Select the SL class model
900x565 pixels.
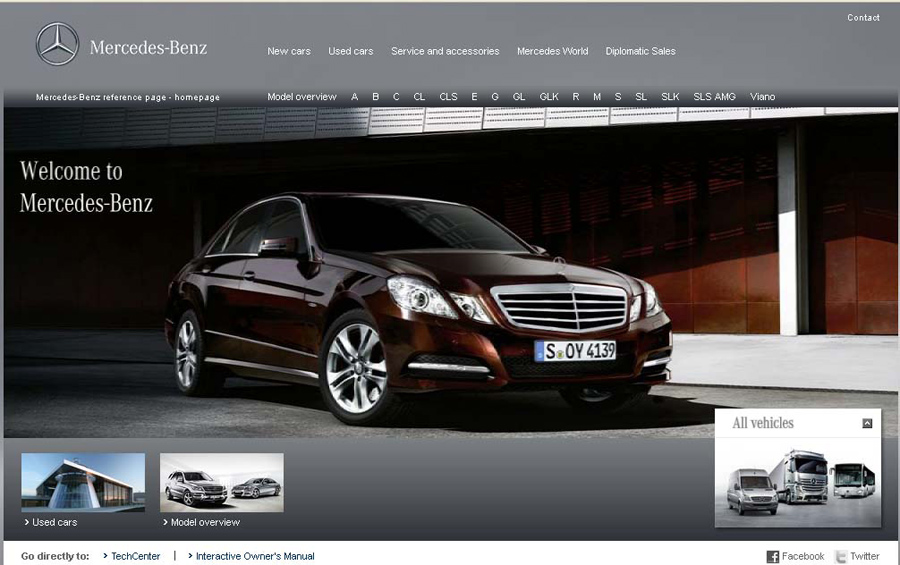pos(641,97)
